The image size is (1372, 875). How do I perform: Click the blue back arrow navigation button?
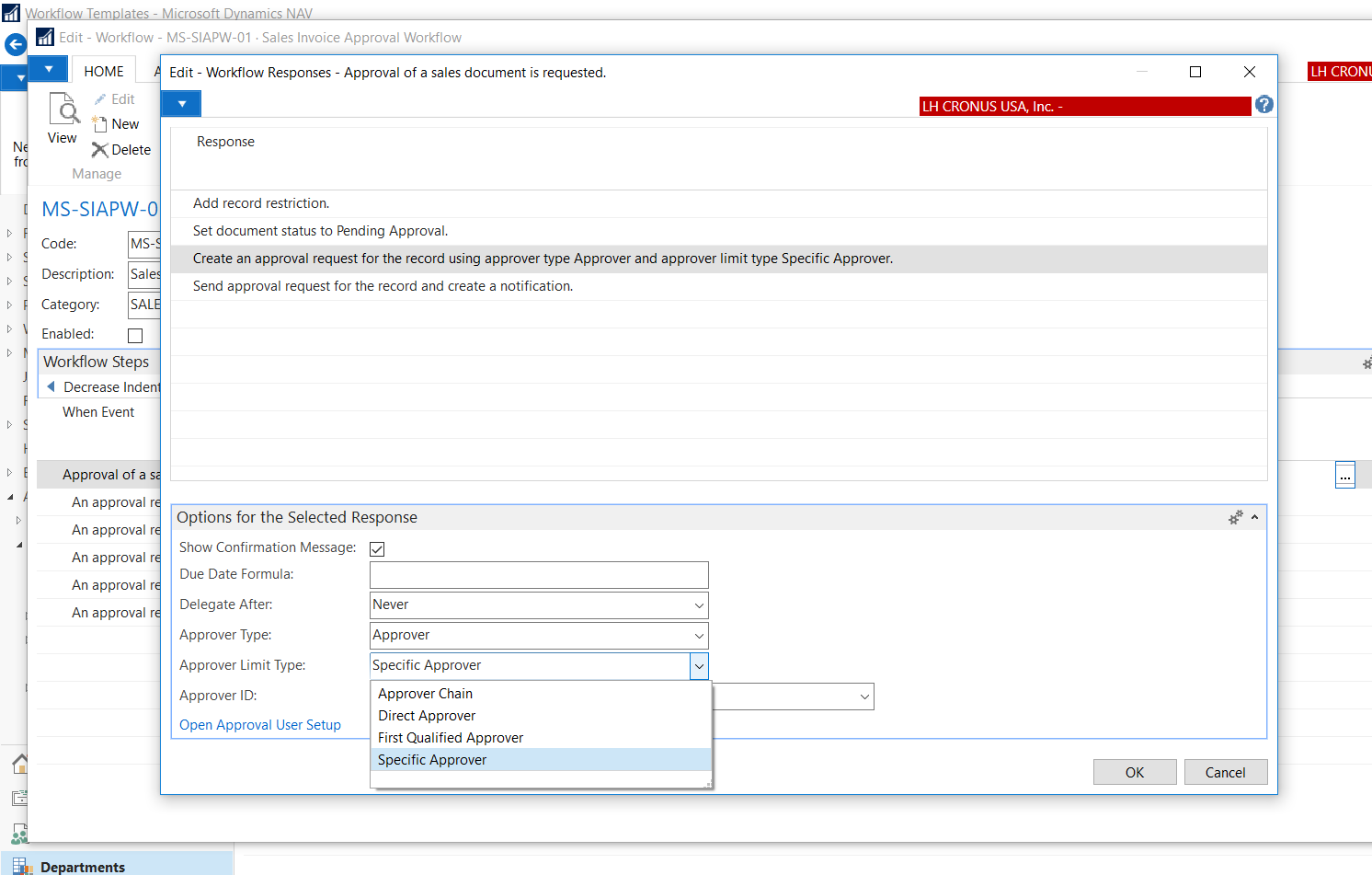point(16,44)
